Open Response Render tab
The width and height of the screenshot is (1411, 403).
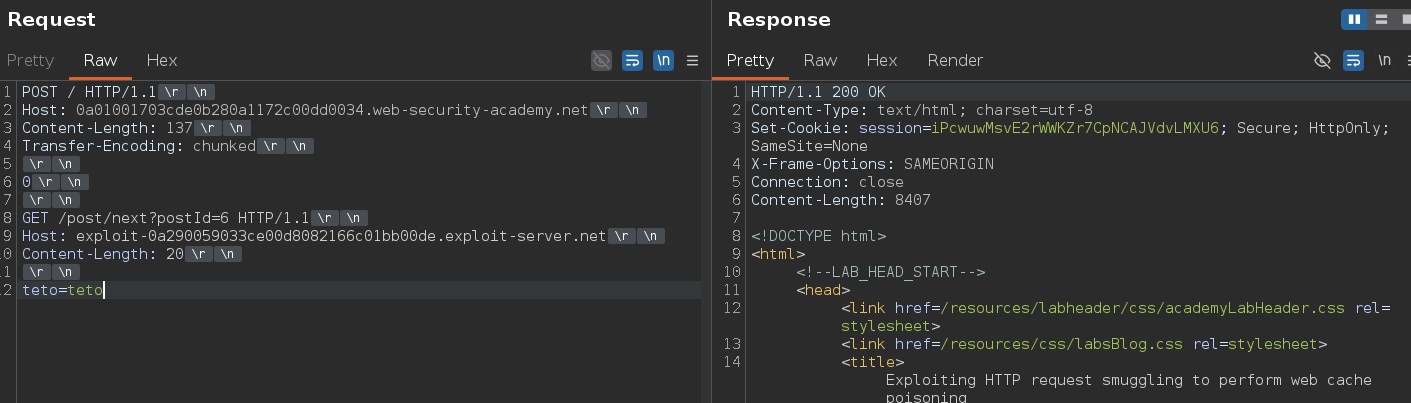(x=955, y=60)
